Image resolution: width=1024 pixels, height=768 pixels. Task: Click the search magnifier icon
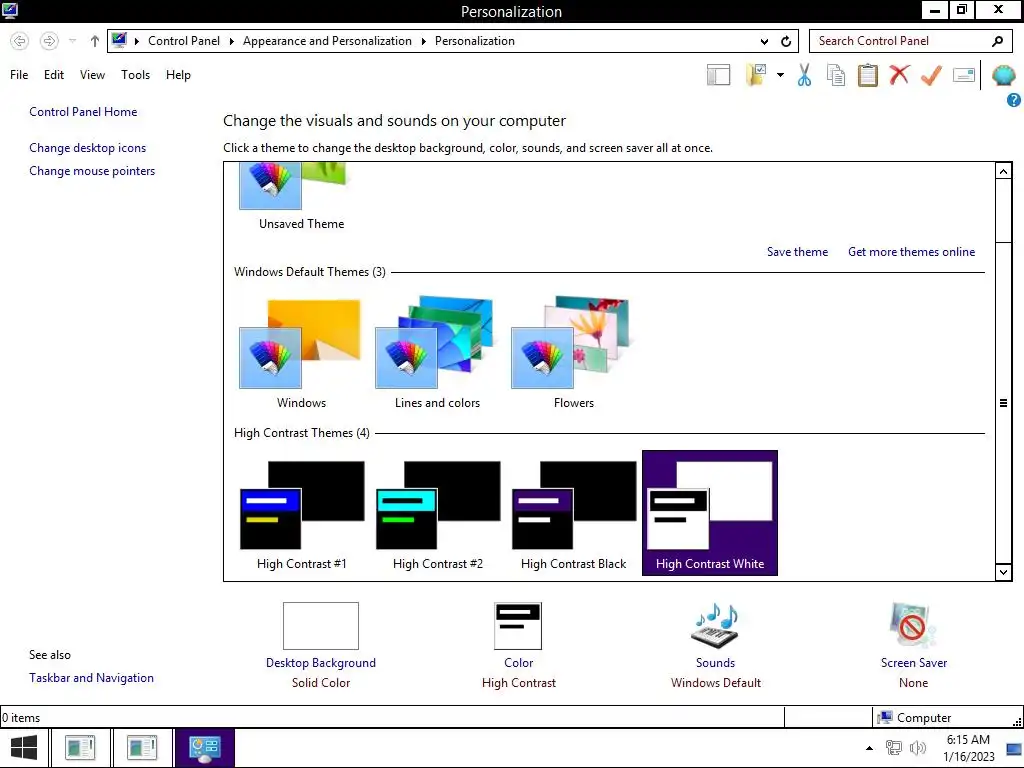[x=997, y=41]
